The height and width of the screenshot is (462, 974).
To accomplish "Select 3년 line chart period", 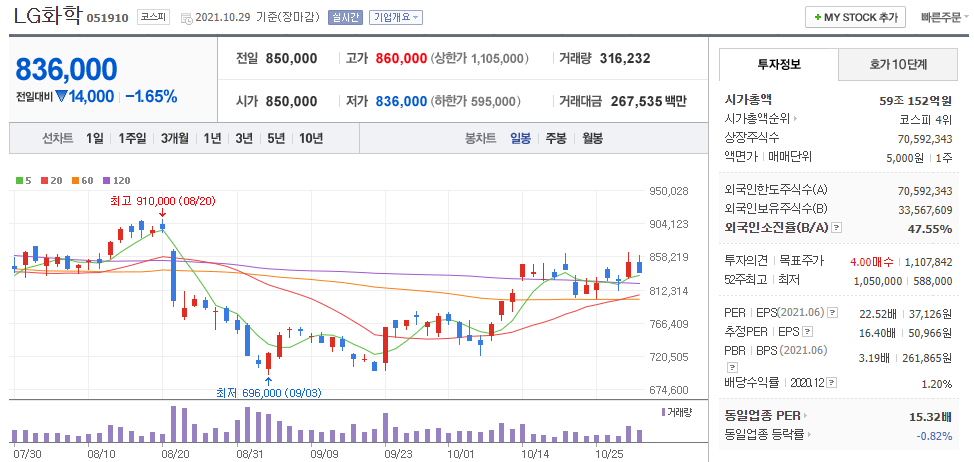I will click(x=244, y=138).
